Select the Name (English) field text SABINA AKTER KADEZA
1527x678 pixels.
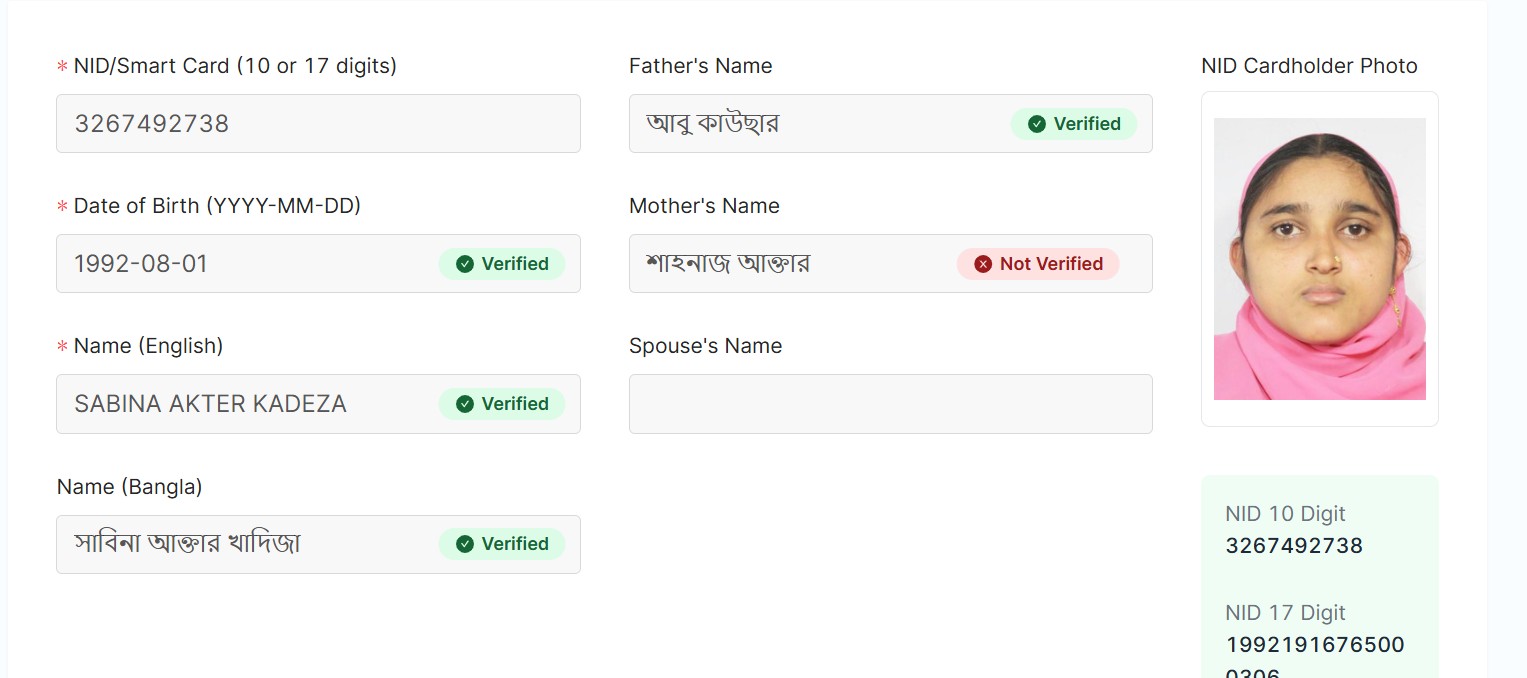(x=210, y=404)
